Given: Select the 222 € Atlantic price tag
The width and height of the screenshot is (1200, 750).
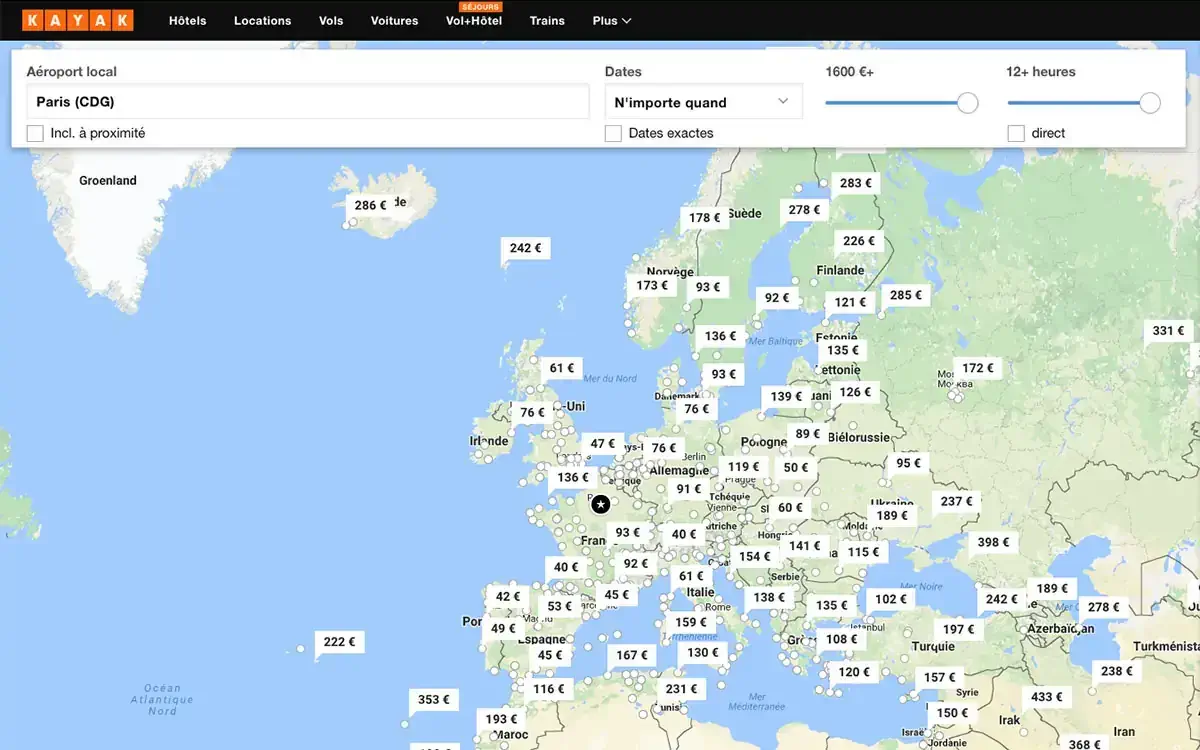Looking at the screenshot, I should pos(340,642).
